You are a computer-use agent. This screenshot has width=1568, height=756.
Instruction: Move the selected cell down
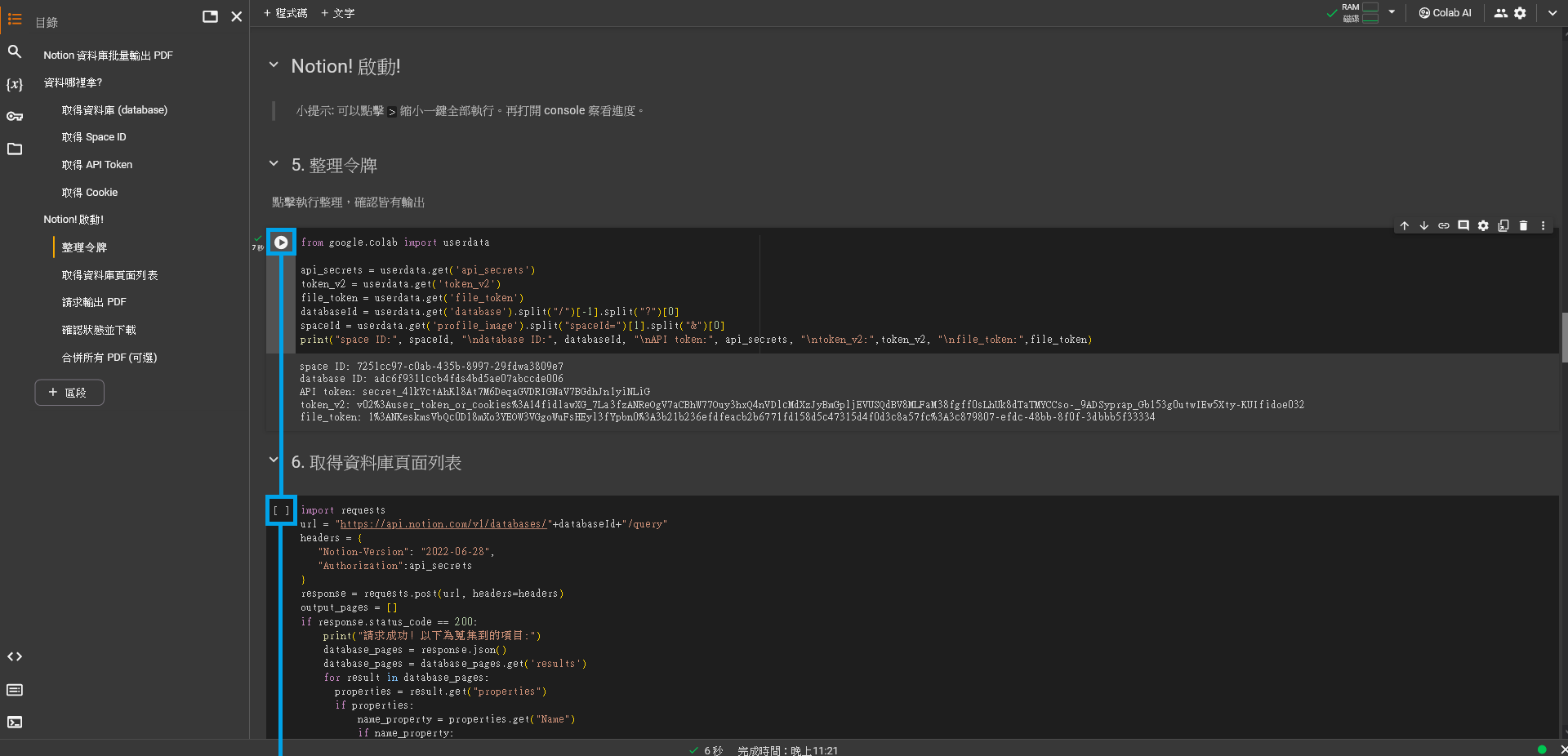click(1424, 225)
